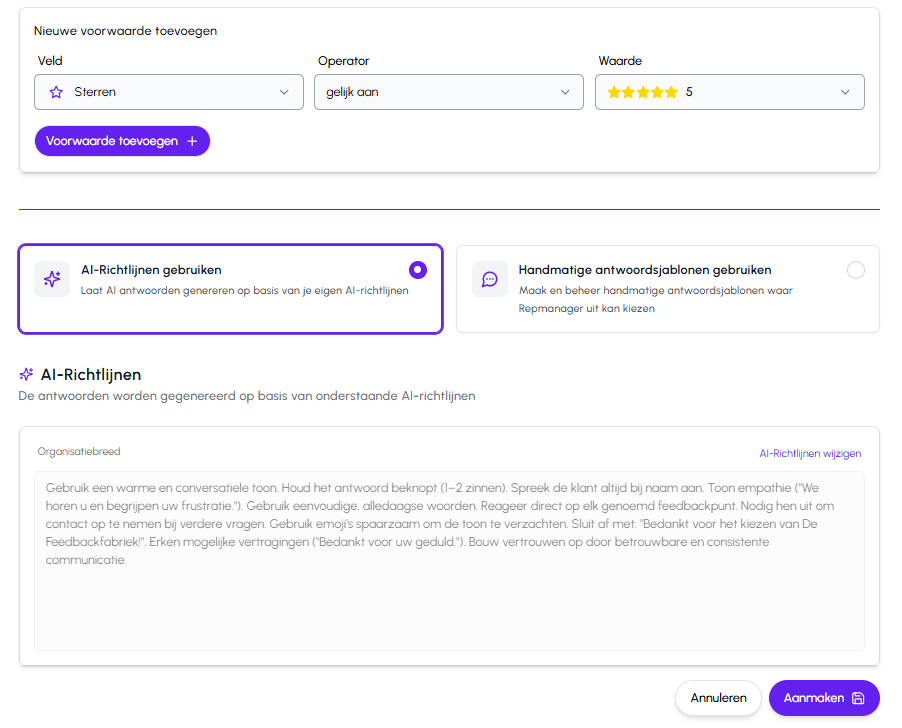Open the Waarde dropdown showing 5 stars

[x=729, y=92]
